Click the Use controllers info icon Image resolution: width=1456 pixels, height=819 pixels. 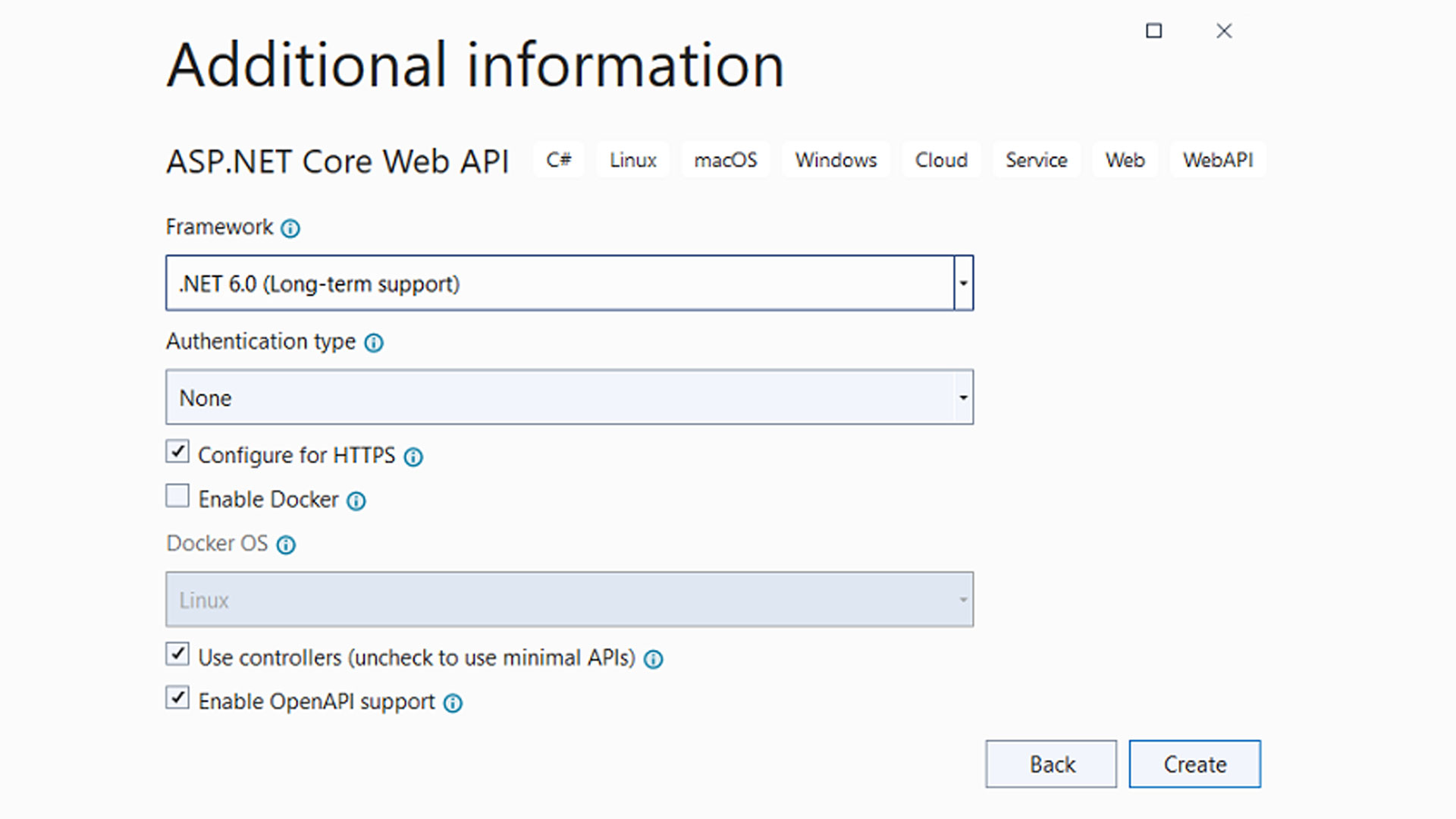654,659
